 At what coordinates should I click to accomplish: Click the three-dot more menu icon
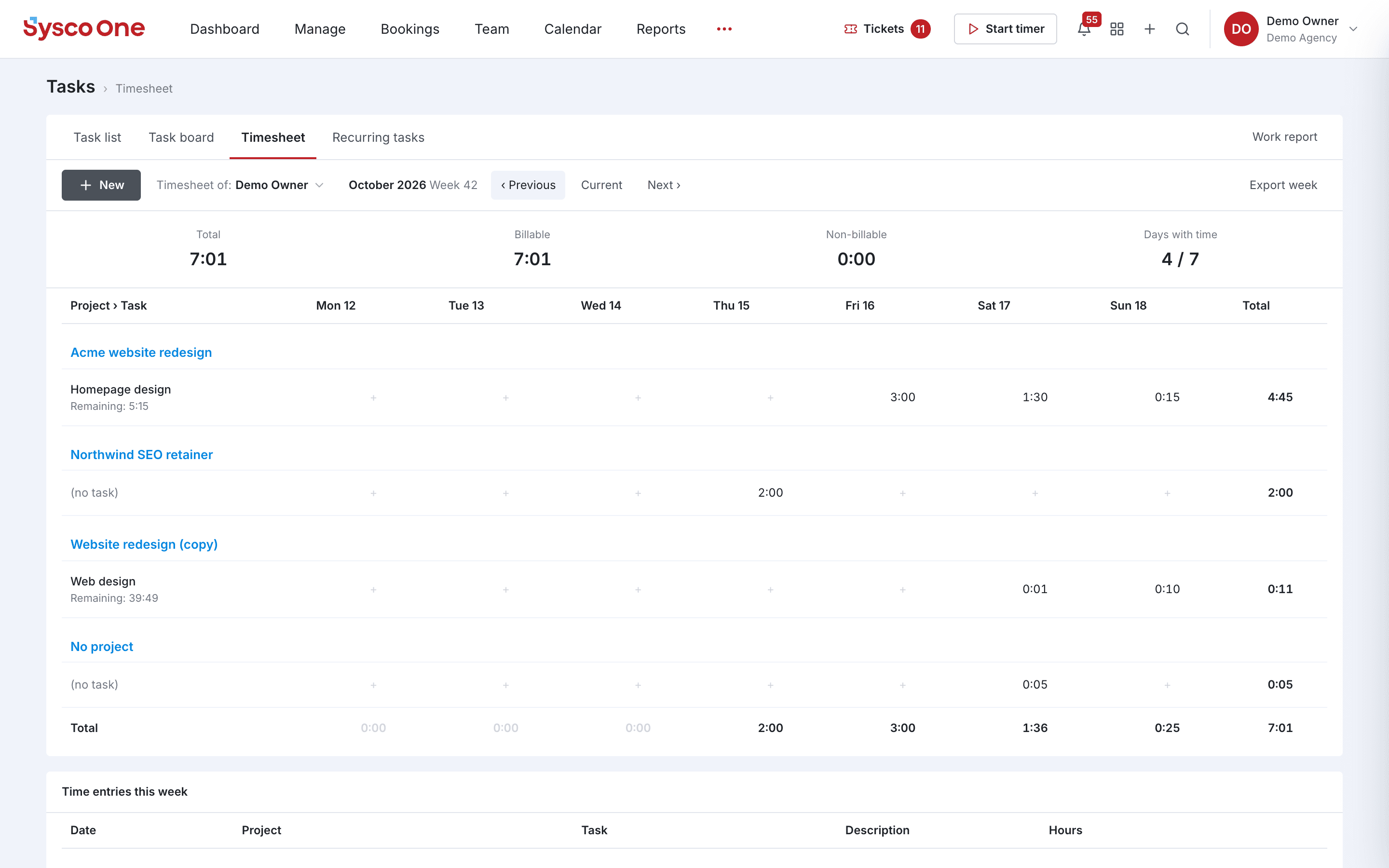click(x=724, y=29)
